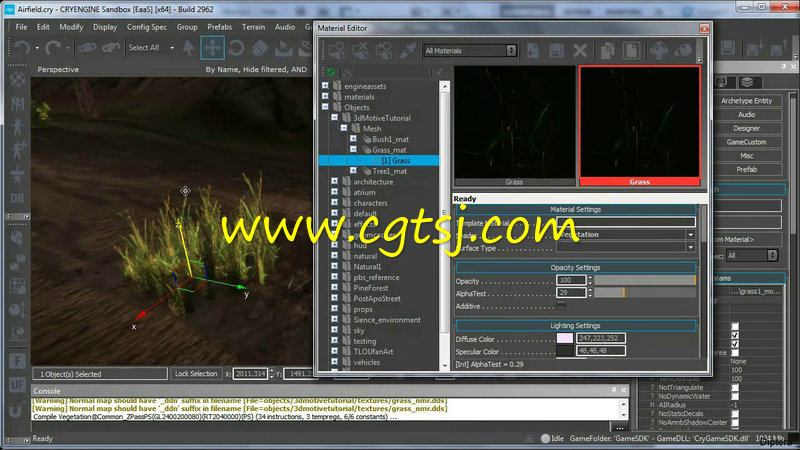Click the Undo arrow in the main toolbar
The height and width of the screenshot is (450, 800).
click(x=21, y=48)
